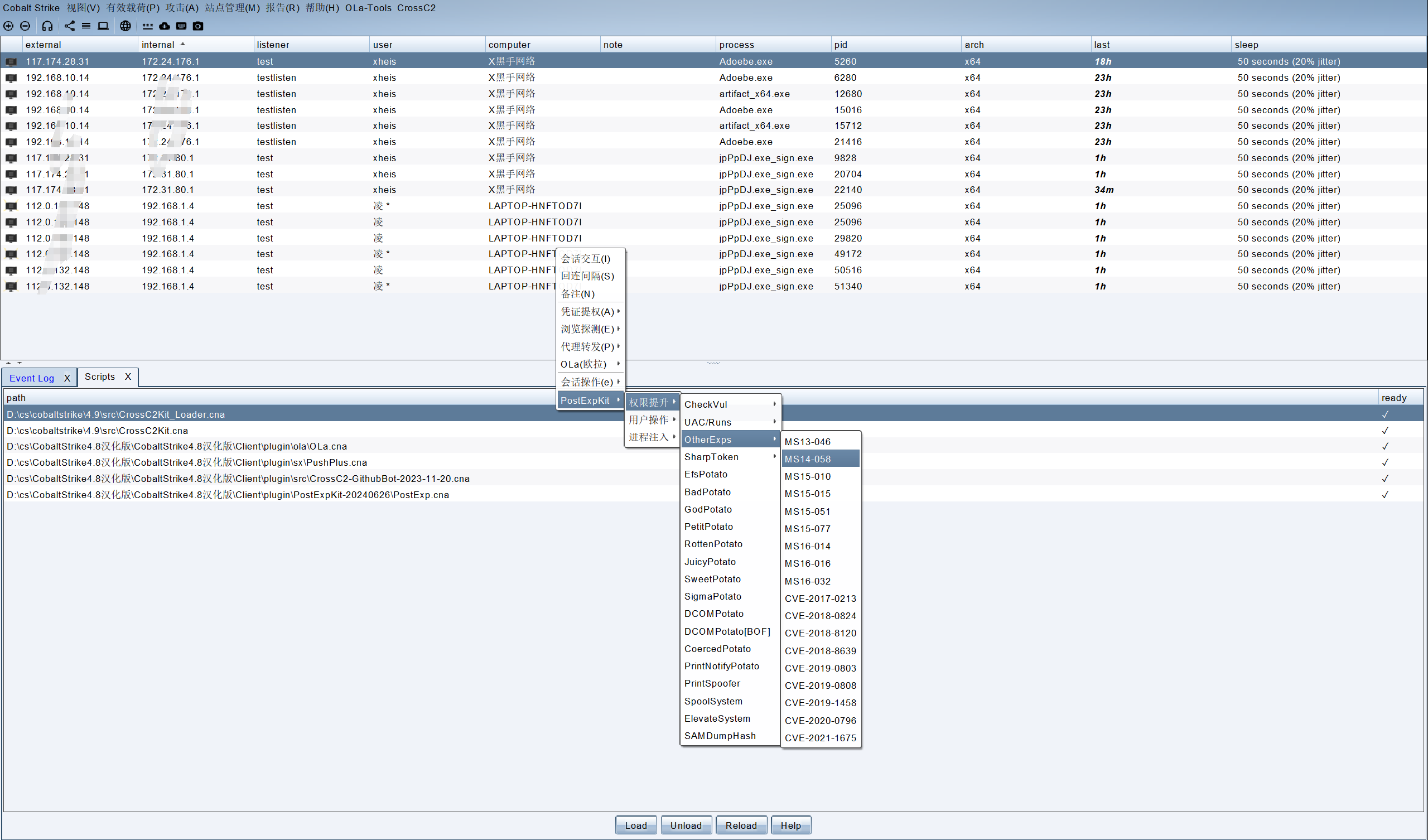
Task: Click beacon computer icon for pid 22140 row
Action: (11, 190)
